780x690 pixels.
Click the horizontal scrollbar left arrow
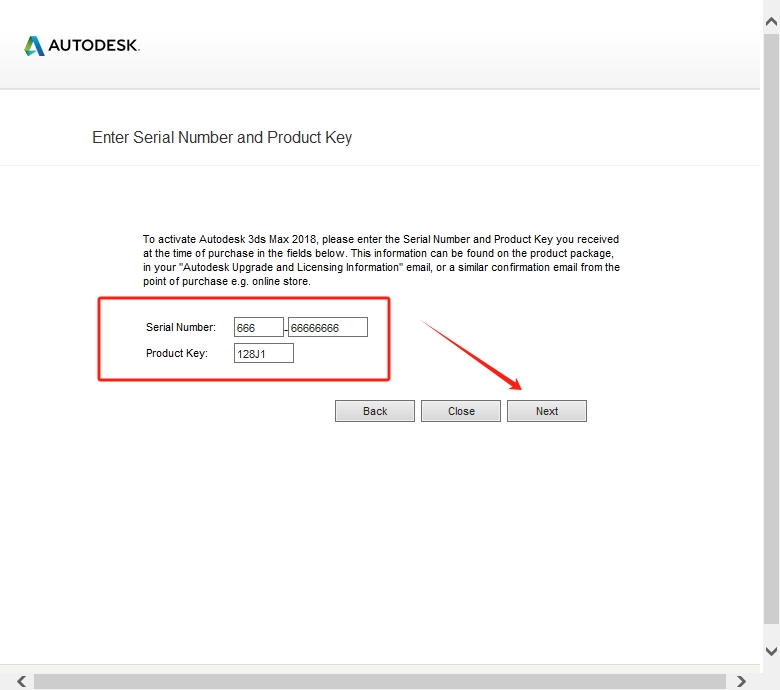[x=20, y=681]
